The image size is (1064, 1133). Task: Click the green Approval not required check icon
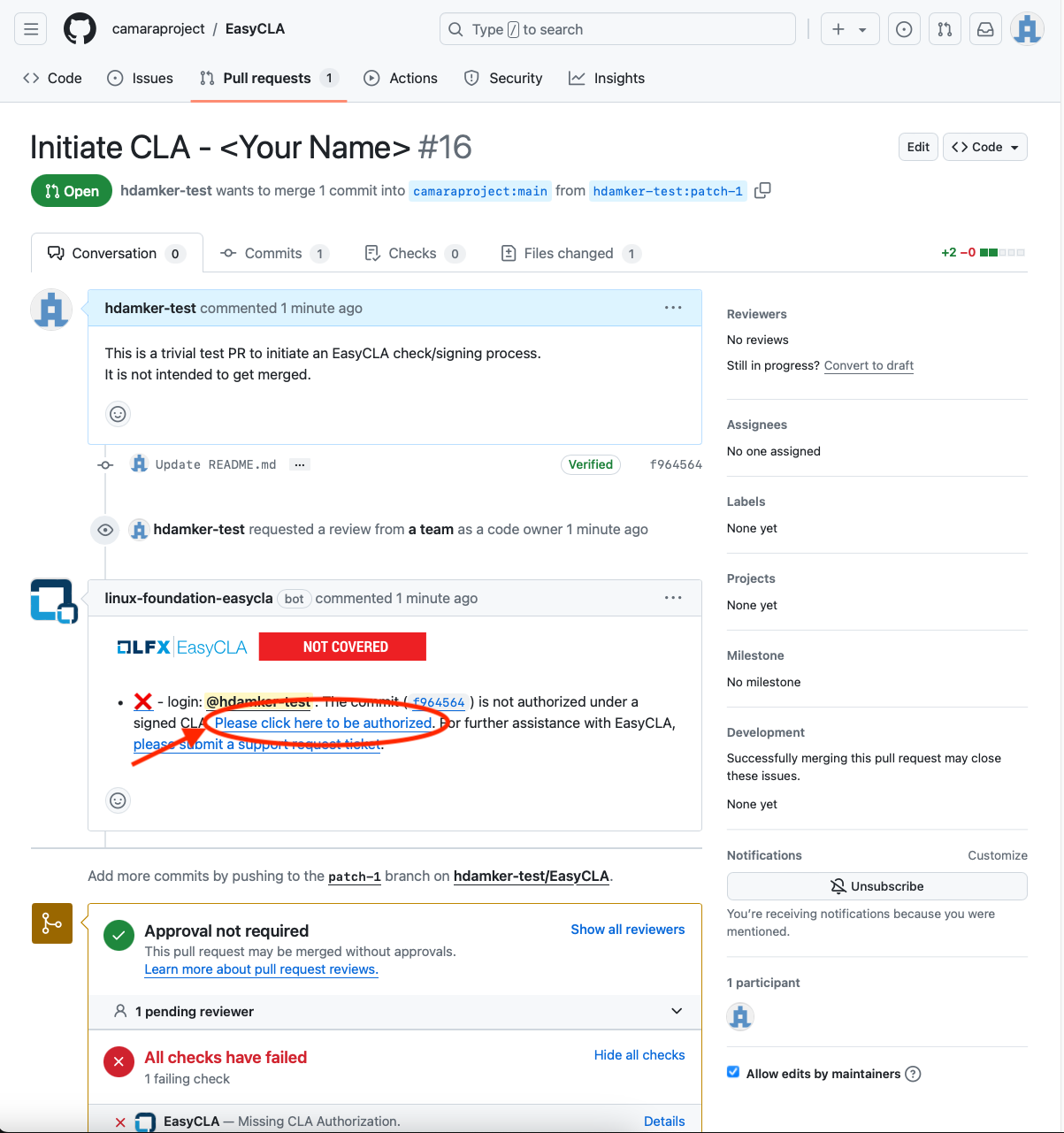(x=119, y=936)
